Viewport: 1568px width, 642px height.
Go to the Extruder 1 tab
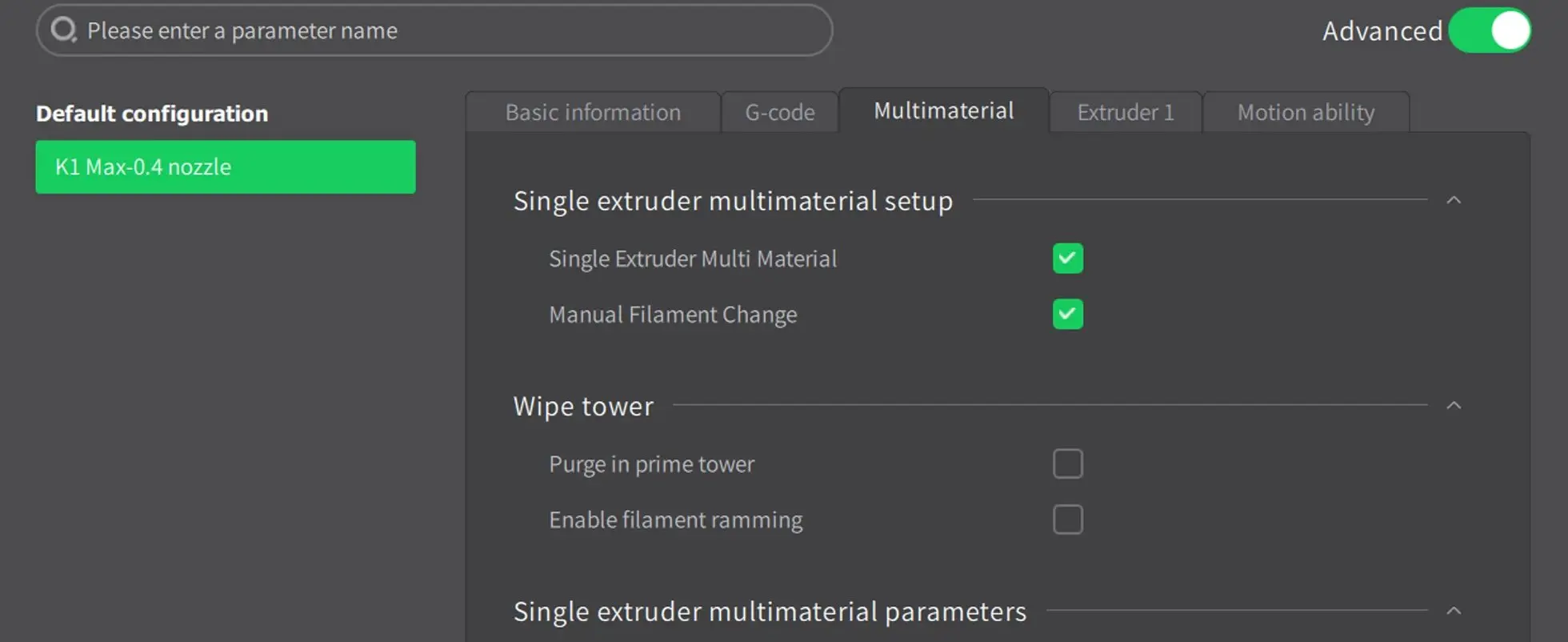[x=1125, y=112]
